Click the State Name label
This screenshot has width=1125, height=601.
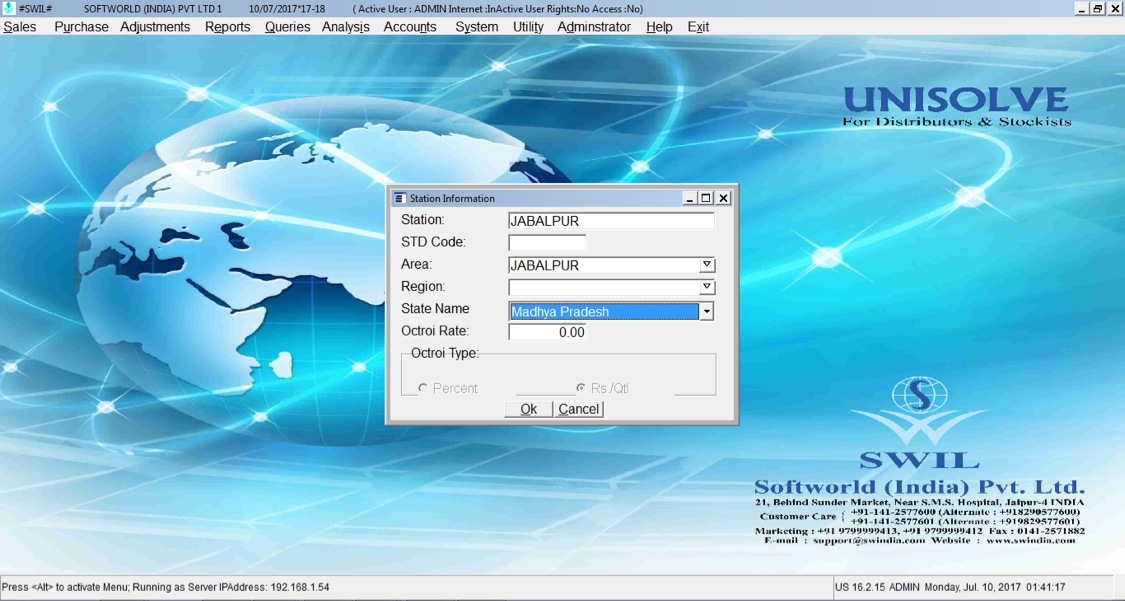(435, 308)
